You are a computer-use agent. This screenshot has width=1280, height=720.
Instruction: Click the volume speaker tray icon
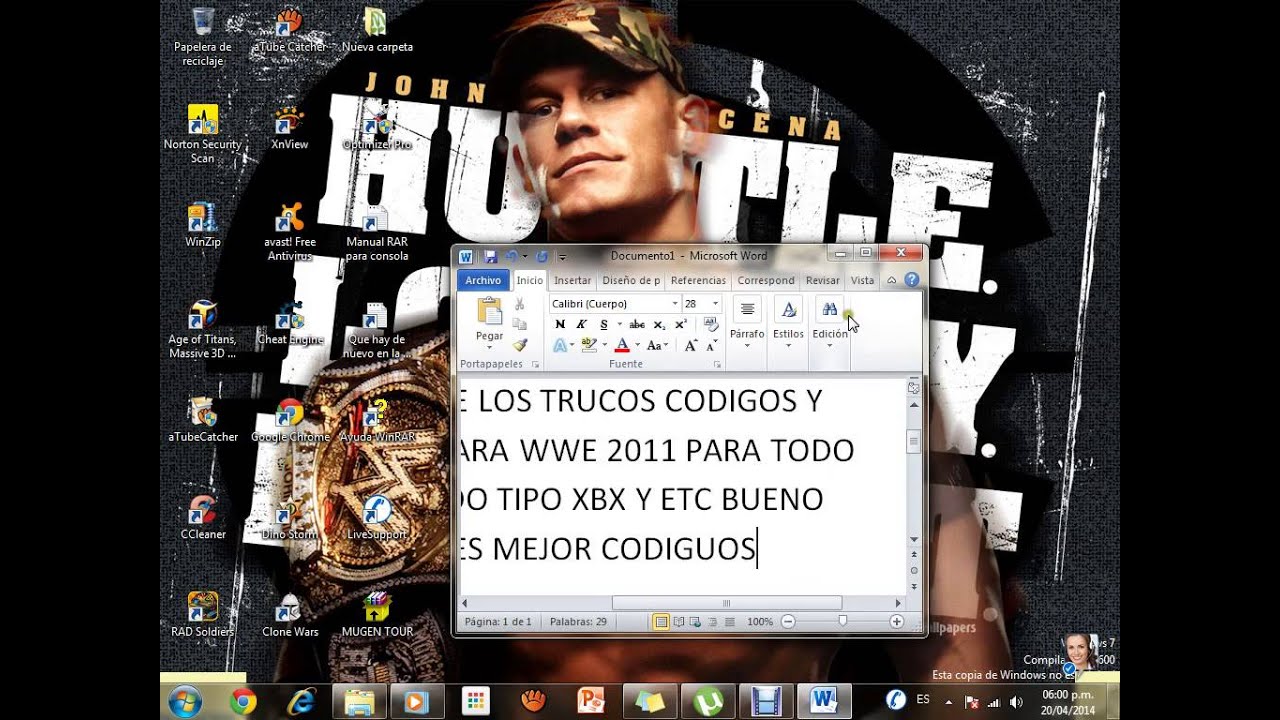(x=1017, y=702)
